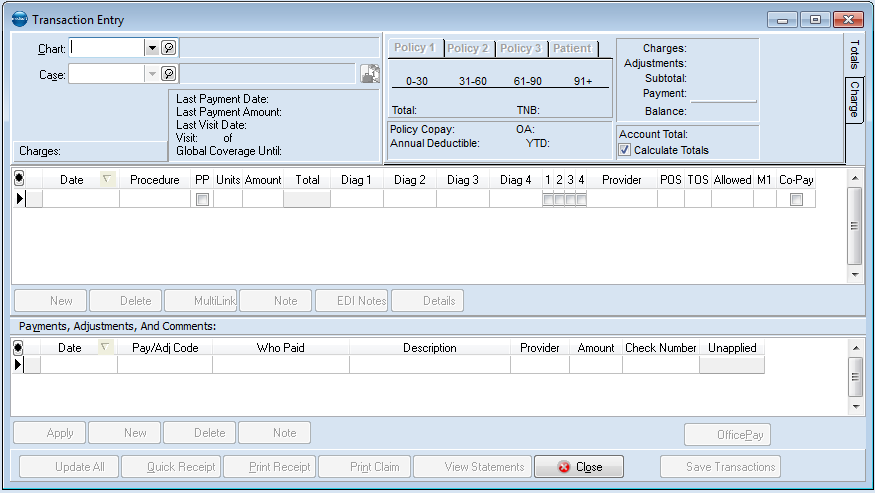
Task: Check the PP checkbox in charges row
Action: [x=203, y=199]
